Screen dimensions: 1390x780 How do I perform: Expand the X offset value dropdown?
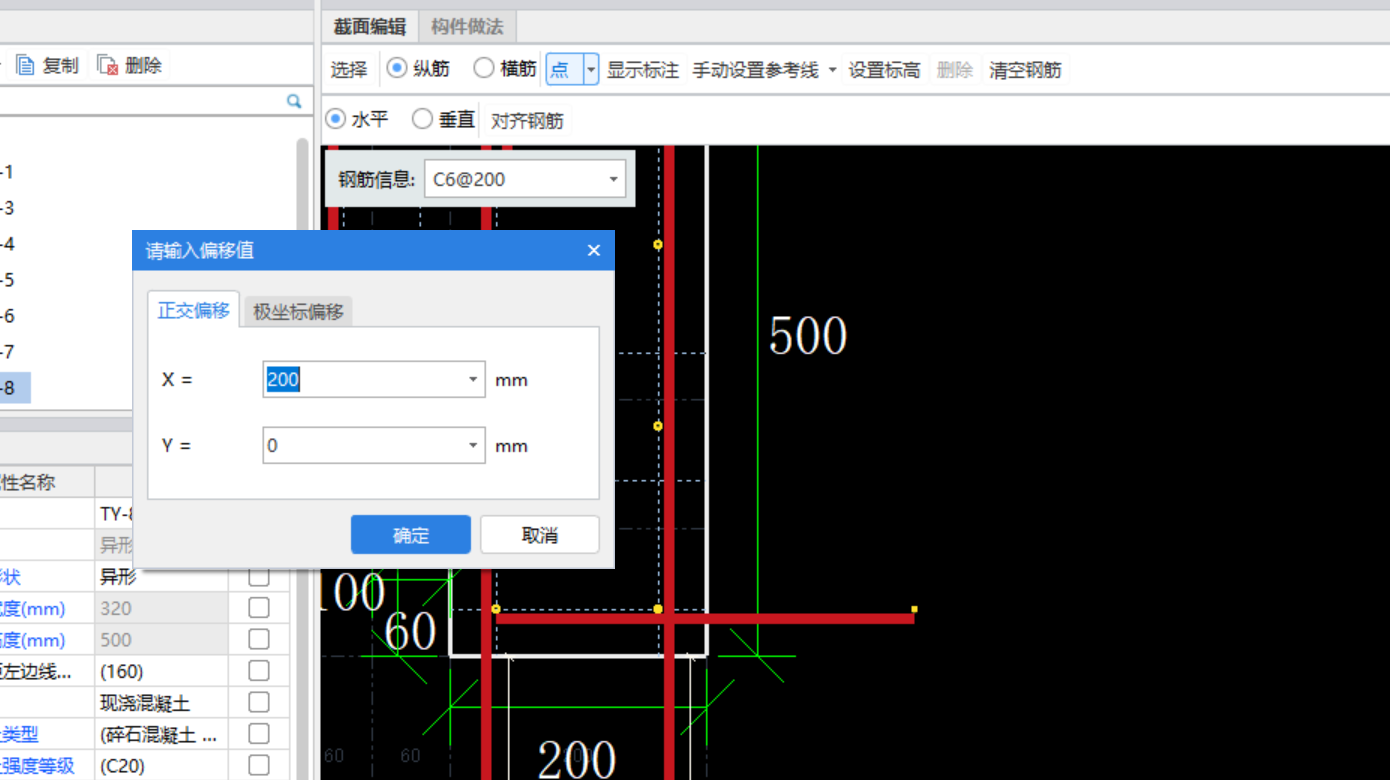tap(474, 380)
